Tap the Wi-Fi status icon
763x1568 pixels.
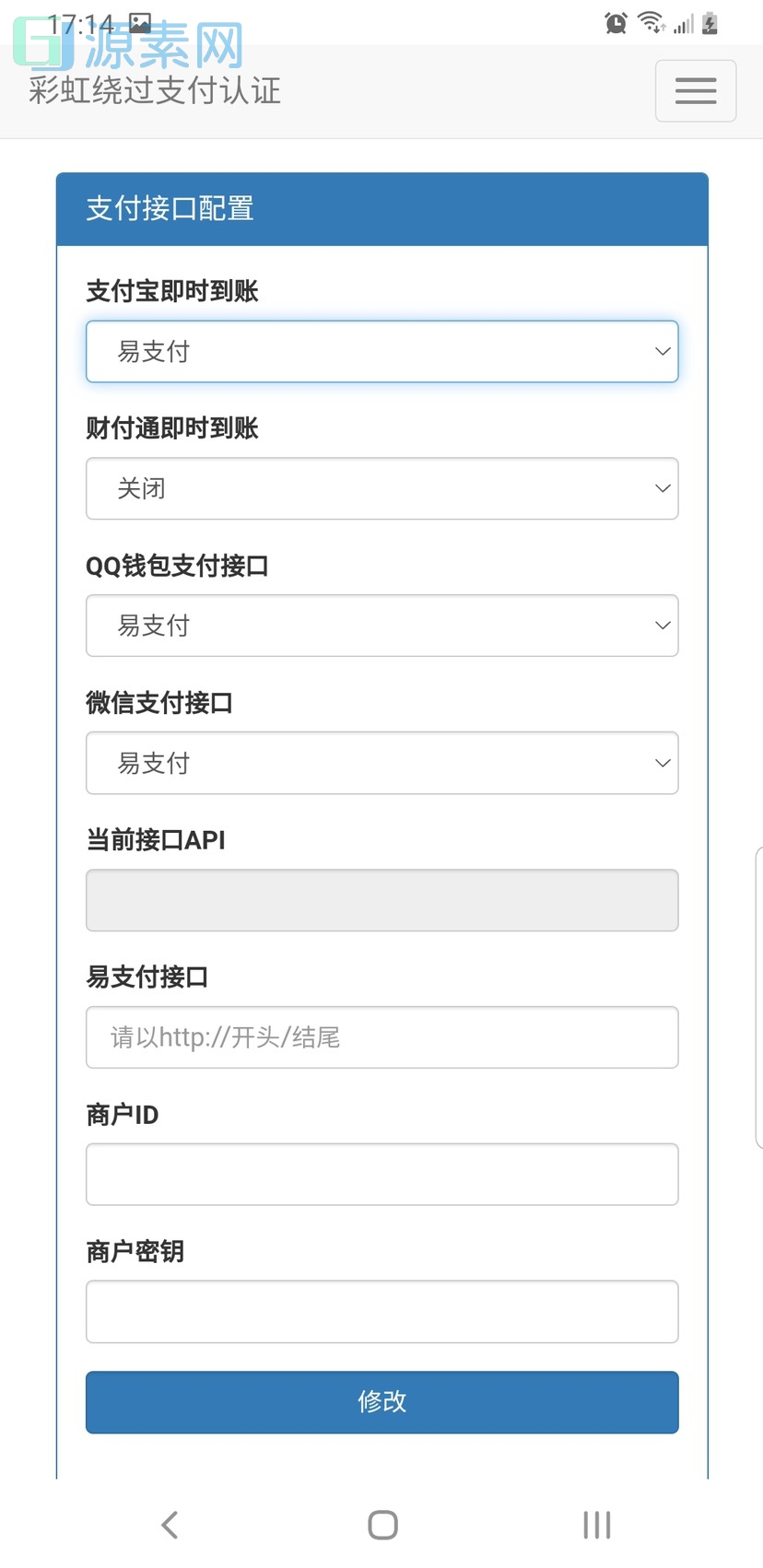tap(651, 21)
